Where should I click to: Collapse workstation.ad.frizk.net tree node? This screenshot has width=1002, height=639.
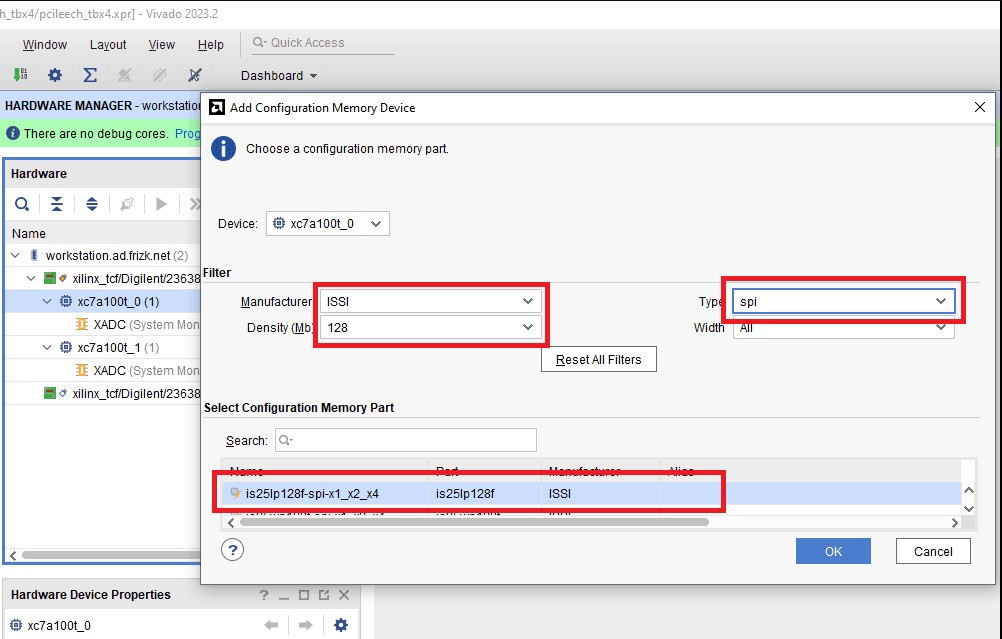[x=15, y=256]
